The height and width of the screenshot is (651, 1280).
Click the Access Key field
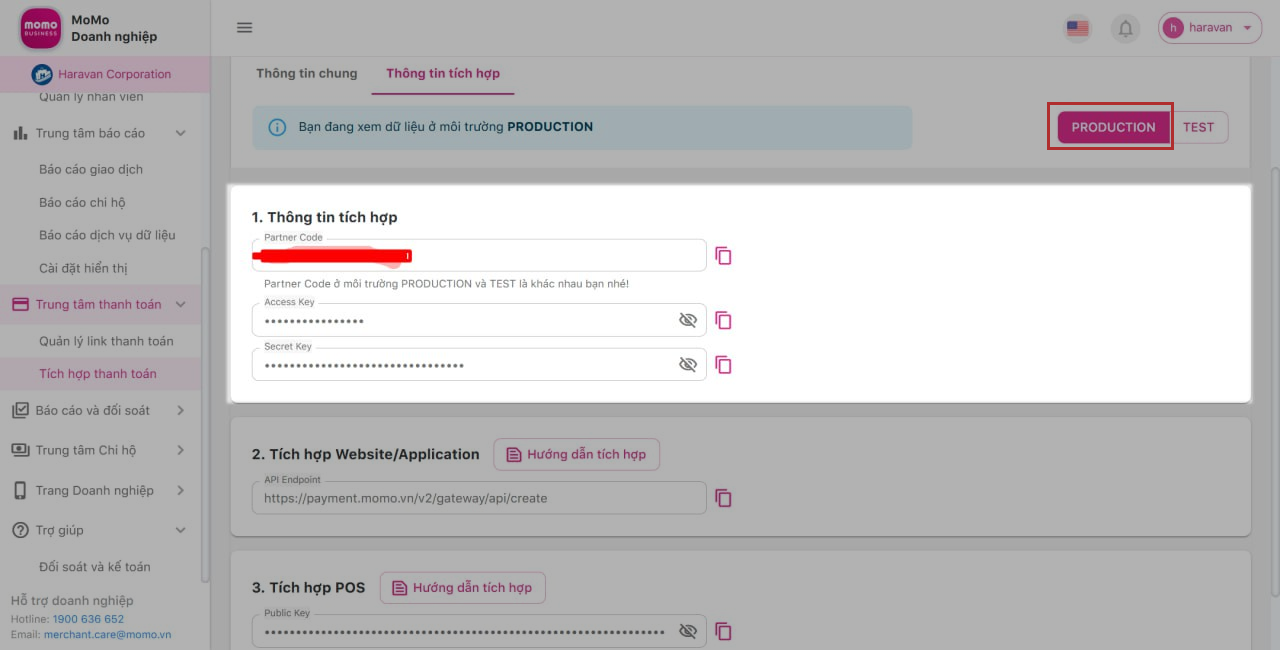tap(479, 321)
